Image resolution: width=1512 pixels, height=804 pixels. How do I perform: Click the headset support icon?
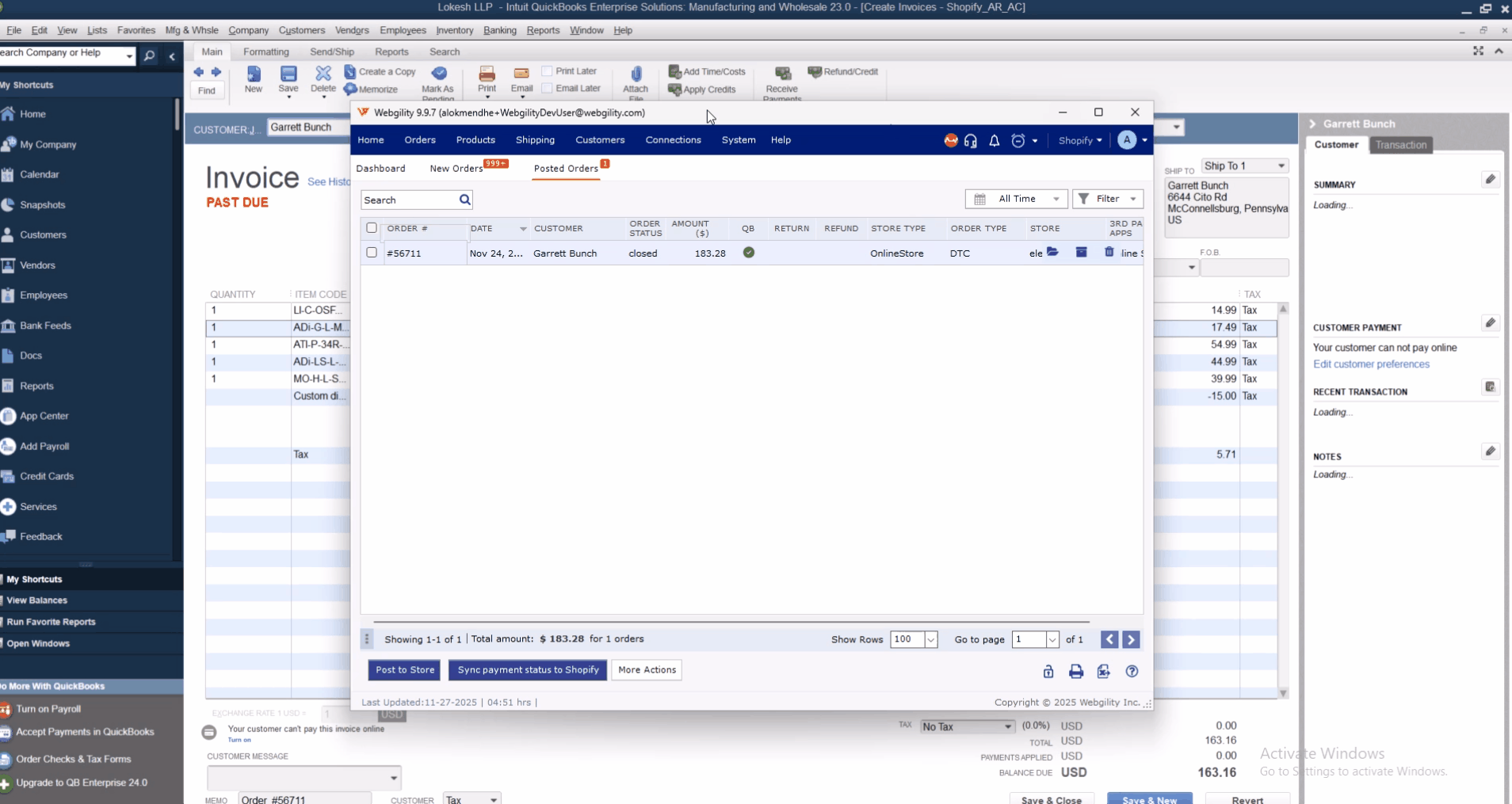pyautogui.click(x=971, y=141)
